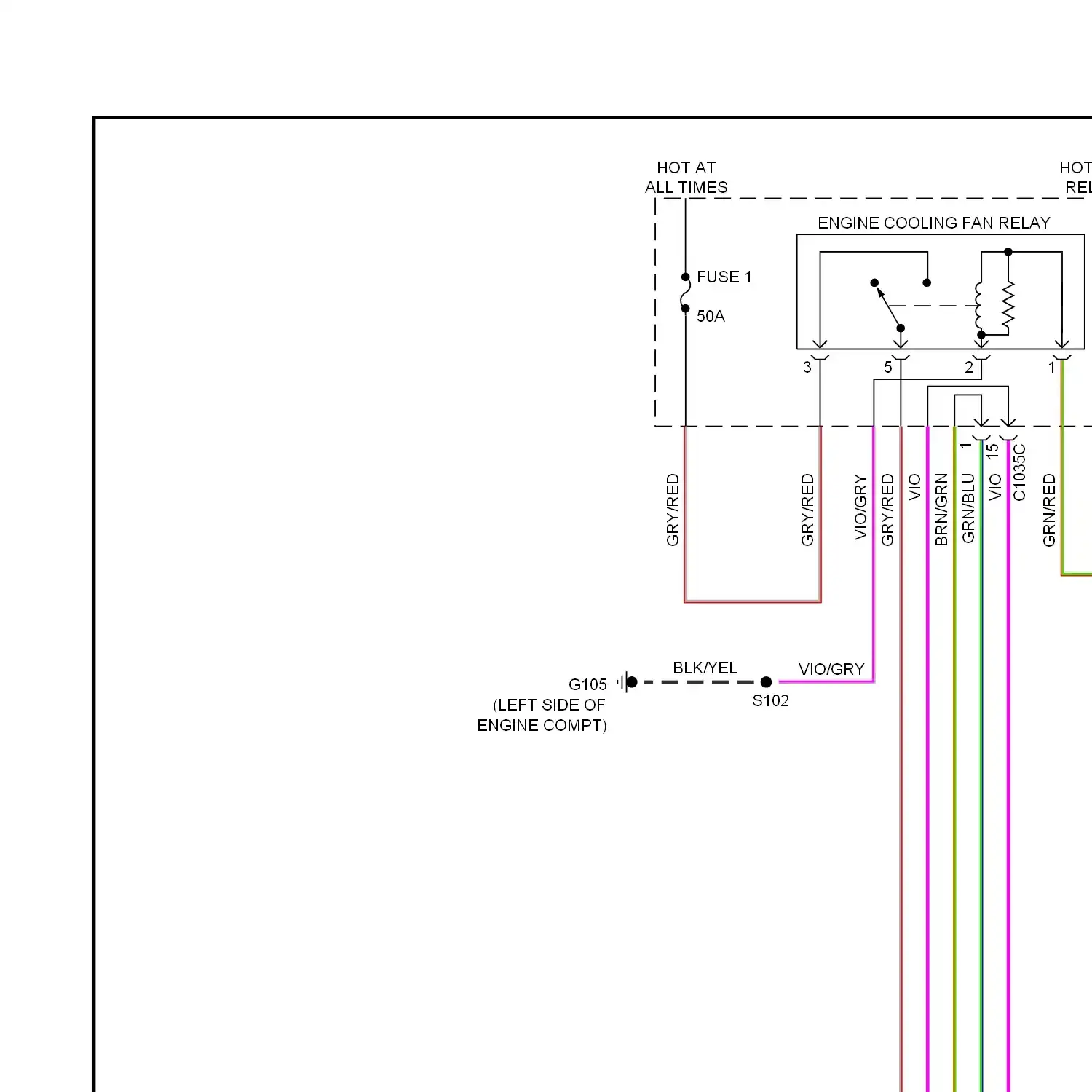This screenshot has height=1092, width=1092.
Task: Click the BRN/GRN wire label
Action: tap(941, 510)
